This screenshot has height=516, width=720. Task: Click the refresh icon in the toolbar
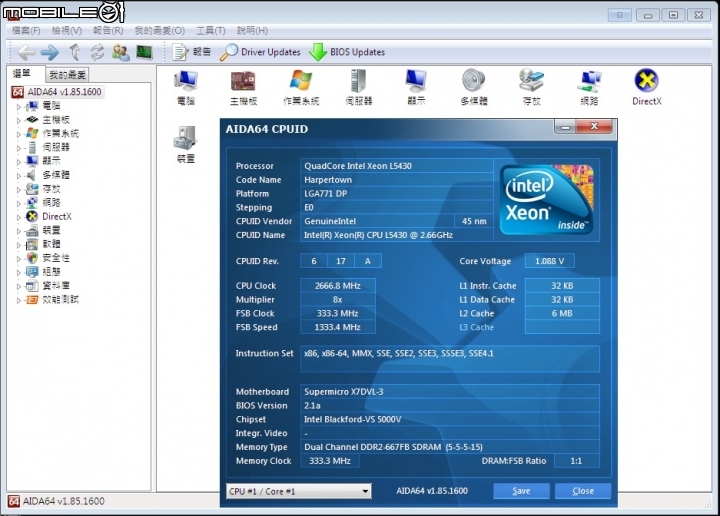97,52
